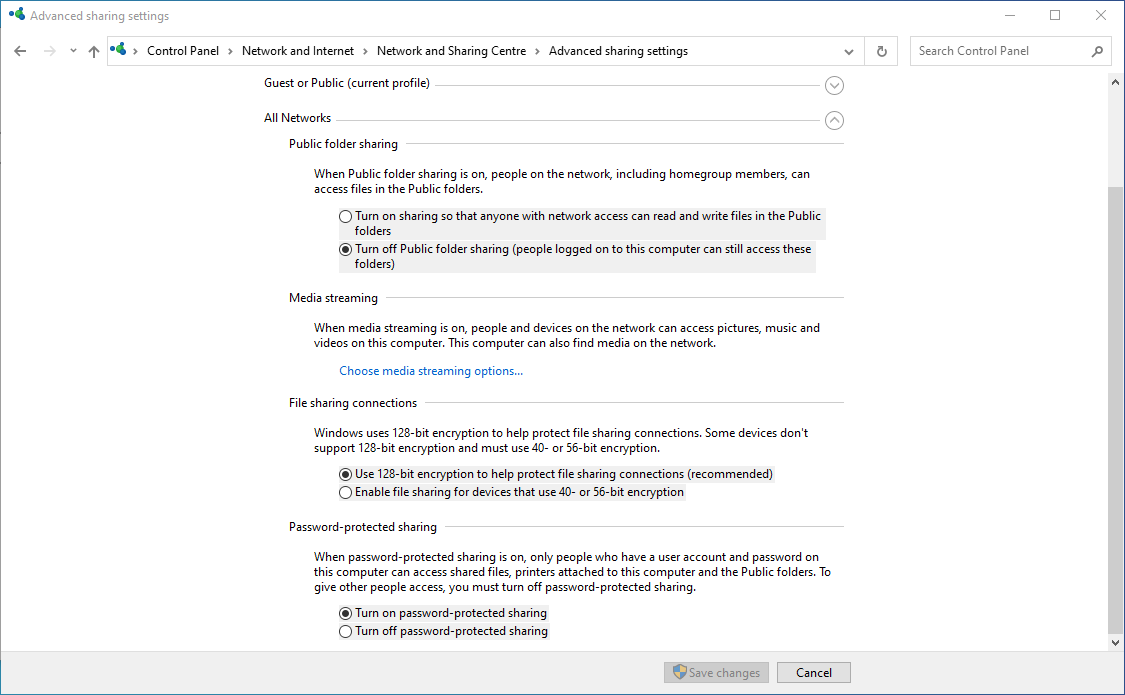The width and height of the screenshot is (1125, 695).
Task: Open the chevron menu after Control Panel
Action: click(x=230, y=51)
